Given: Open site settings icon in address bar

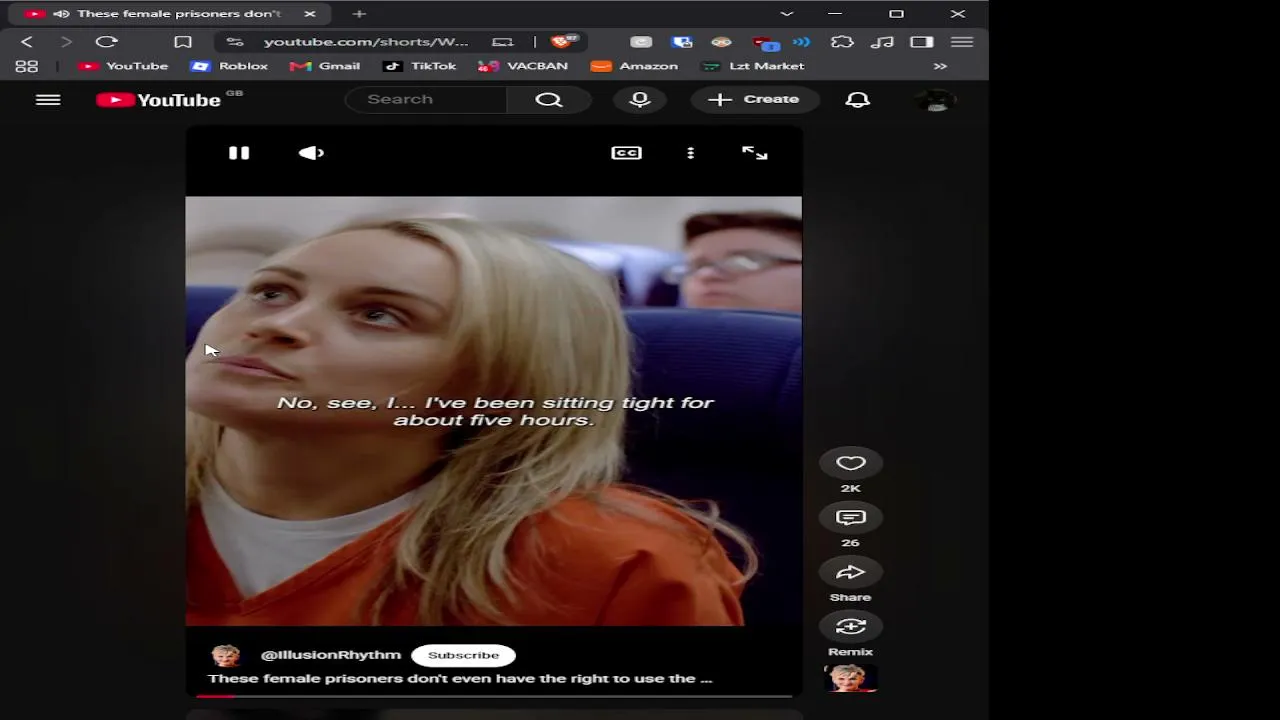Looking at the screenshot, I should point(234,42).
